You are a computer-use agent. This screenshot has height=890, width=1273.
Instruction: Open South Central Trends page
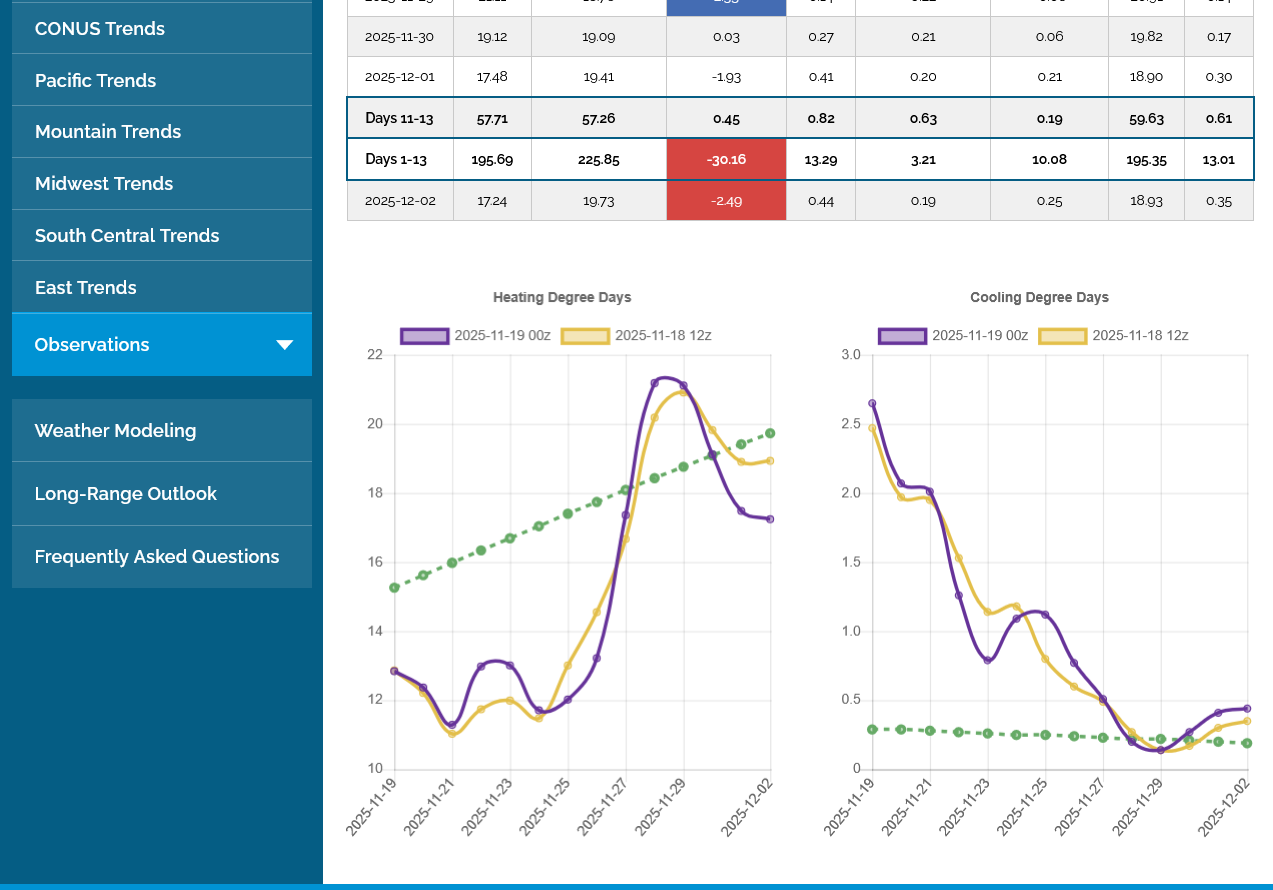tap(127, 236)
